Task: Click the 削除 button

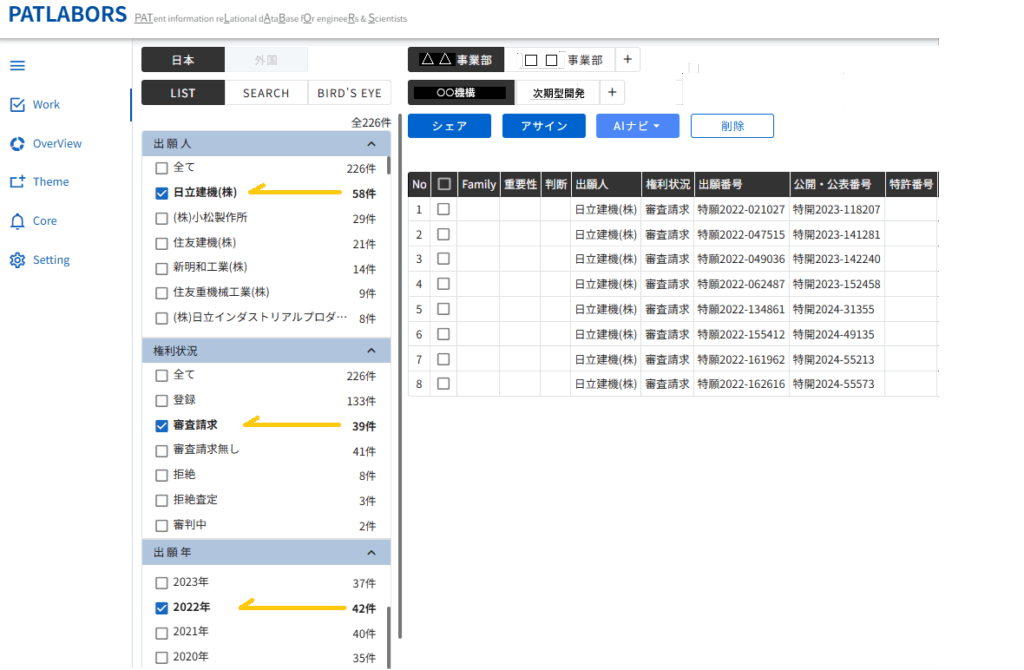Action: point(732,126)
